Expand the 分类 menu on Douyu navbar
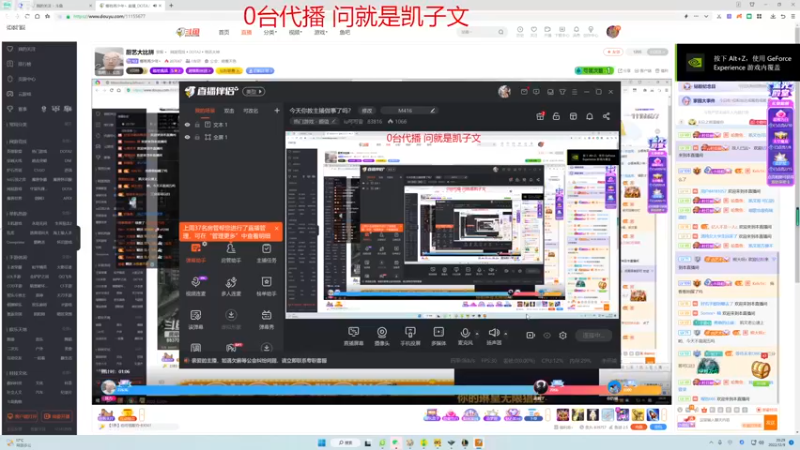The height and width of the screenshot is (450, 800). point(270,32)
